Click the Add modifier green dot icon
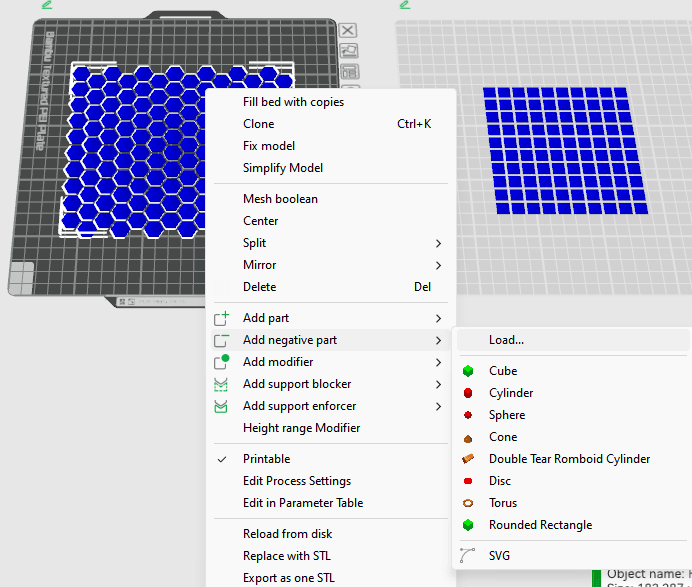Image resolution: width=692 pixels, height=587 pixels. pos(221,362)
